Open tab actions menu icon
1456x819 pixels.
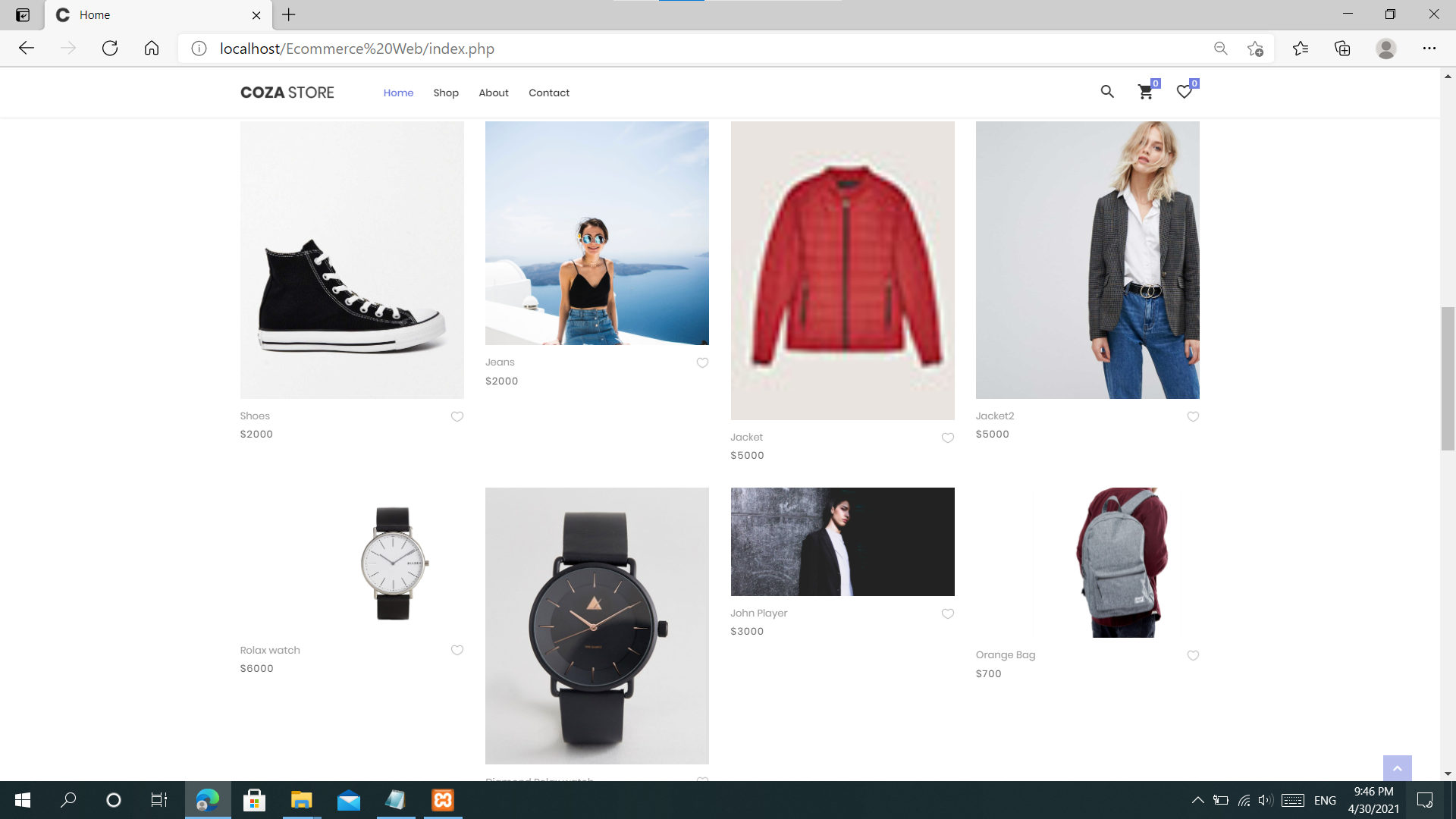click(x=23, y=15)
